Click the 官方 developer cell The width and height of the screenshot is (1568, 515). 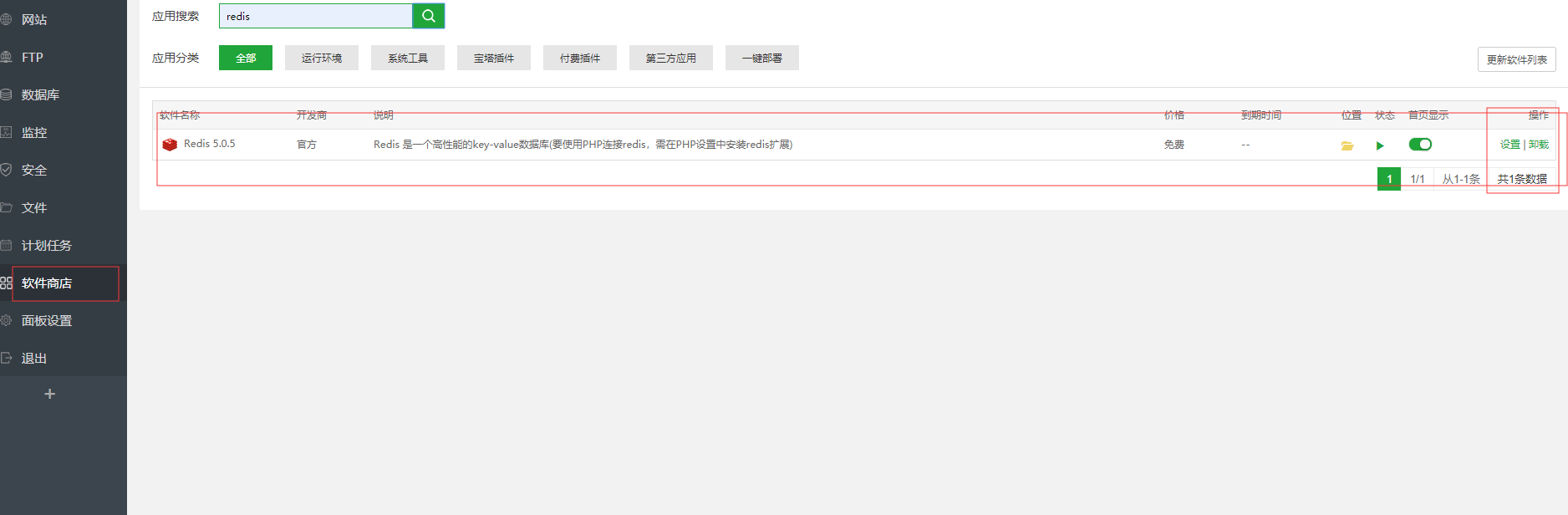(x=307, y=145)
